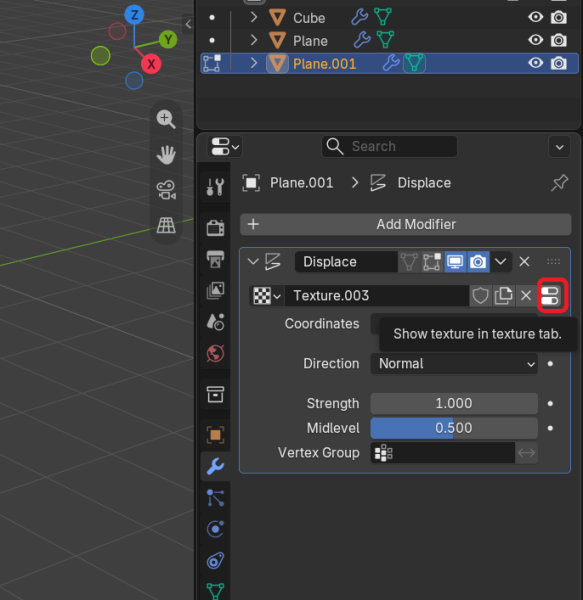Disable Plane.001 in renders camera icon
The image size is (583, 600).
pyautogui.click(x=559, y=63)
